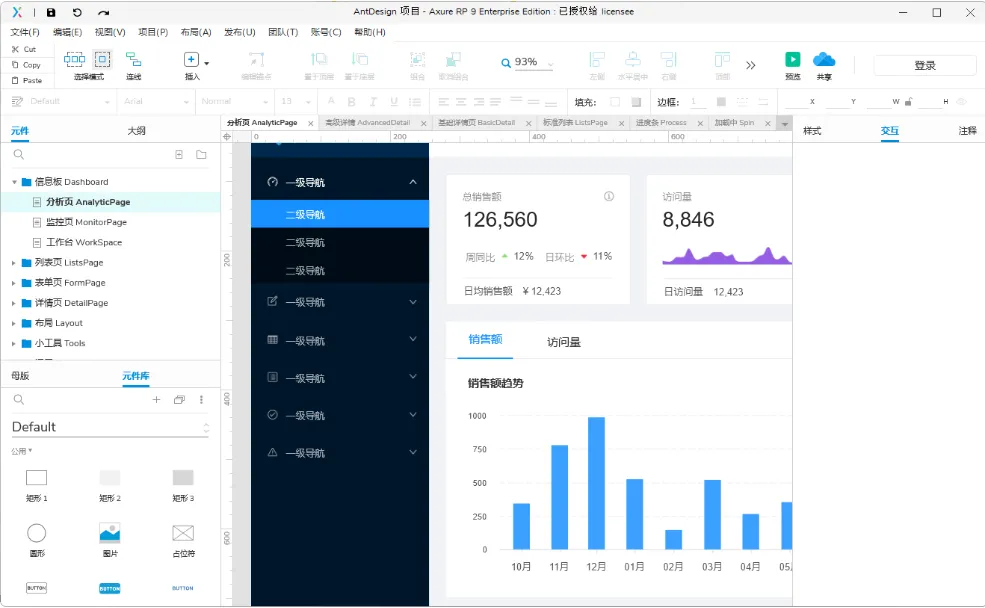Screen dimensions: 985x608
Task: Add a new page icon in pages panel
Action: [x=179, y=155]
